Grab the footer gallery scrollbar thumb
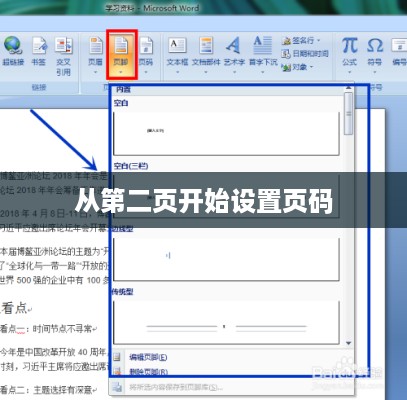The width and height of the screenshot is (407, 400). click(349, 113)
